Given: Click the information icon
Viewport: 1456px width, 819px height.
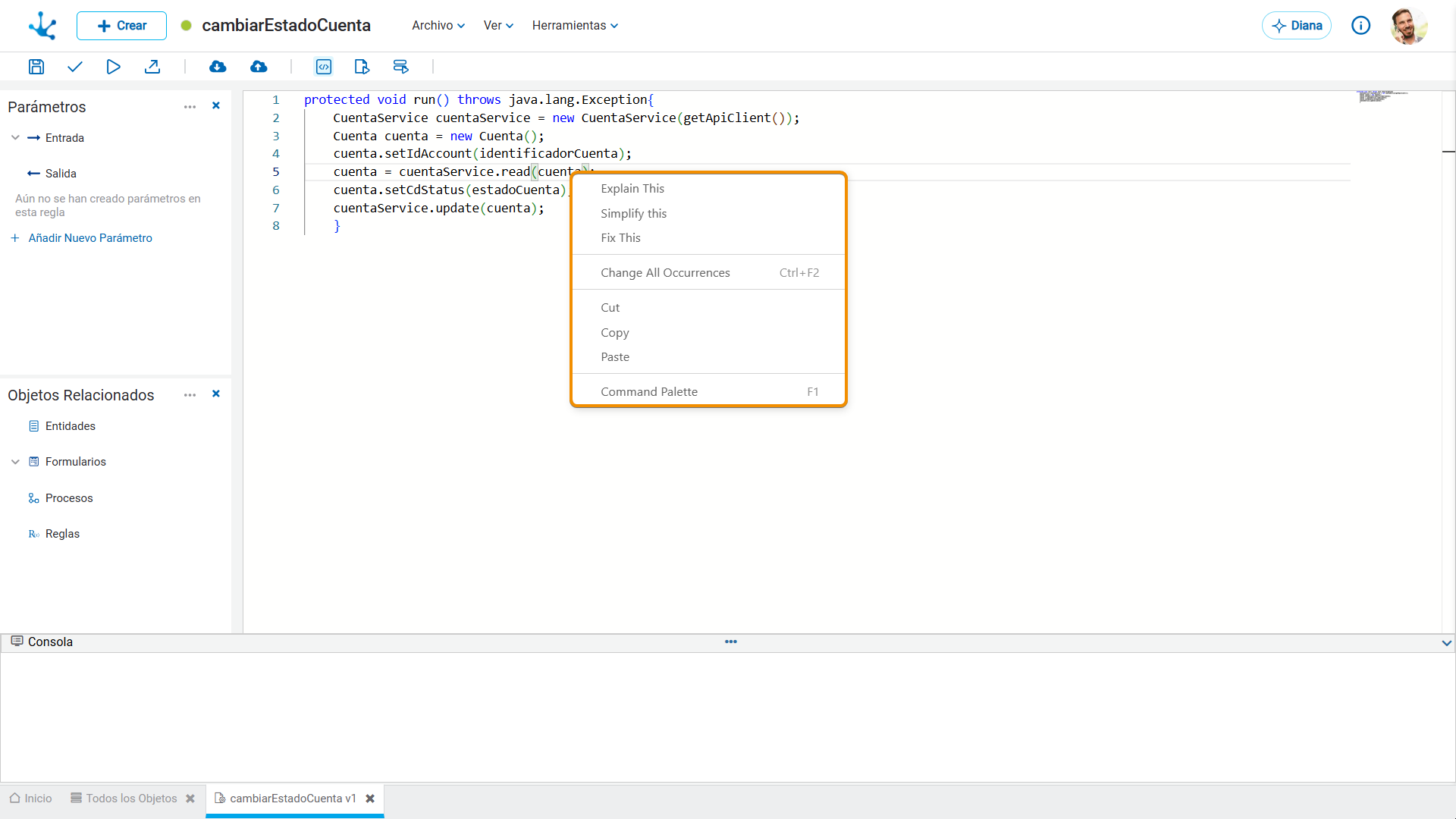Looking at the screenshot, I should pos(1361,26).
